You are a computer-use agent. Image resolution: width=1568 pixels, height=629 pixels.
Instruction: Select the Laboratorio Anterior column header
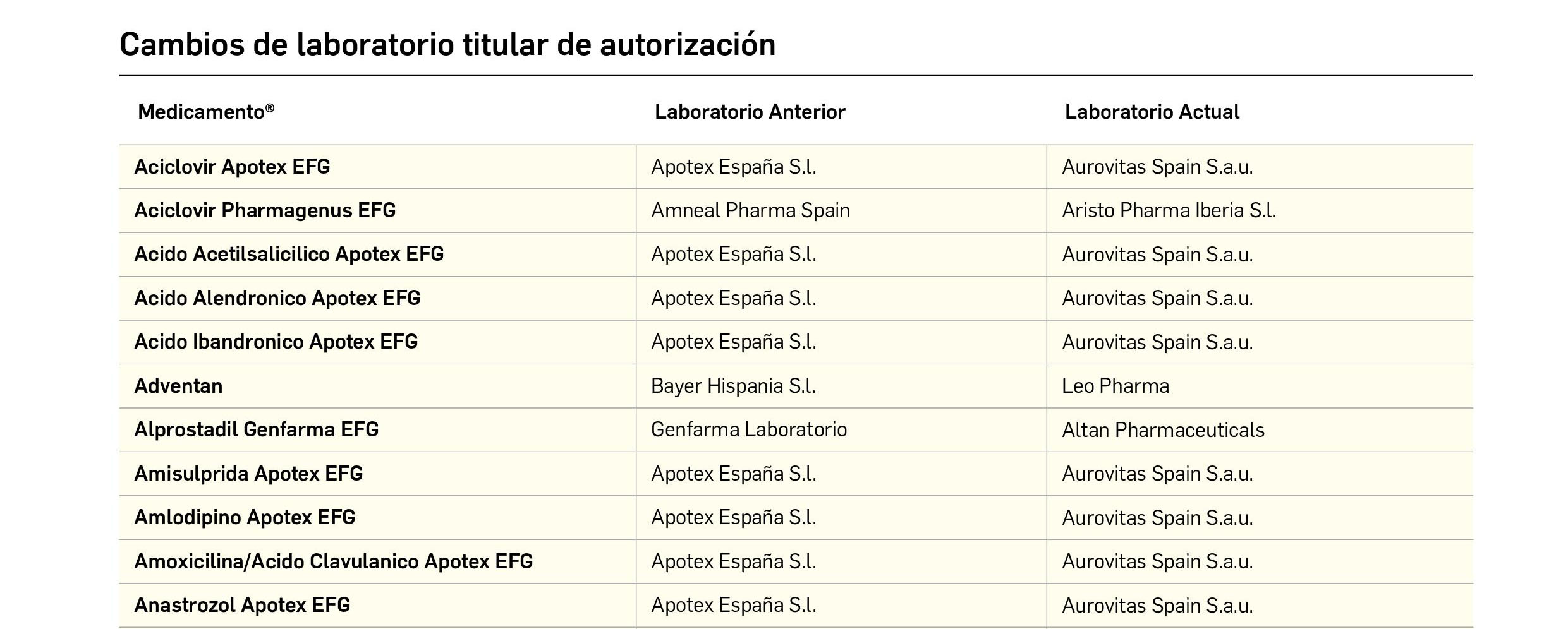750,112
